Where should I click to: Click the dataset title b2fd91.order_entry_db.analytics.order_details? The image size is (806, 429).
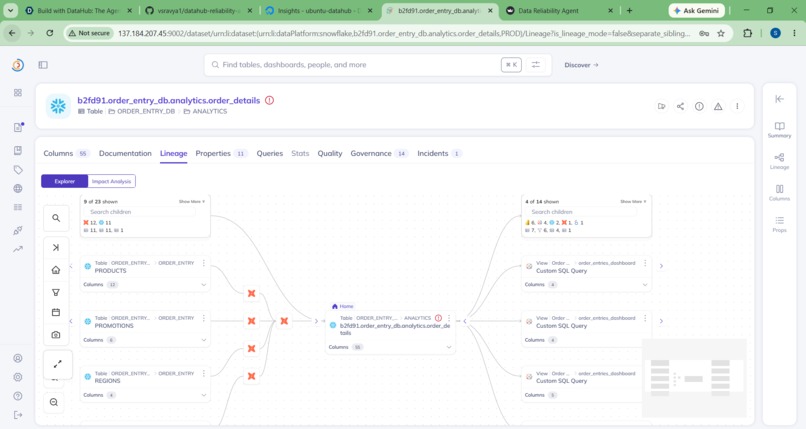(x=169, y=100)
